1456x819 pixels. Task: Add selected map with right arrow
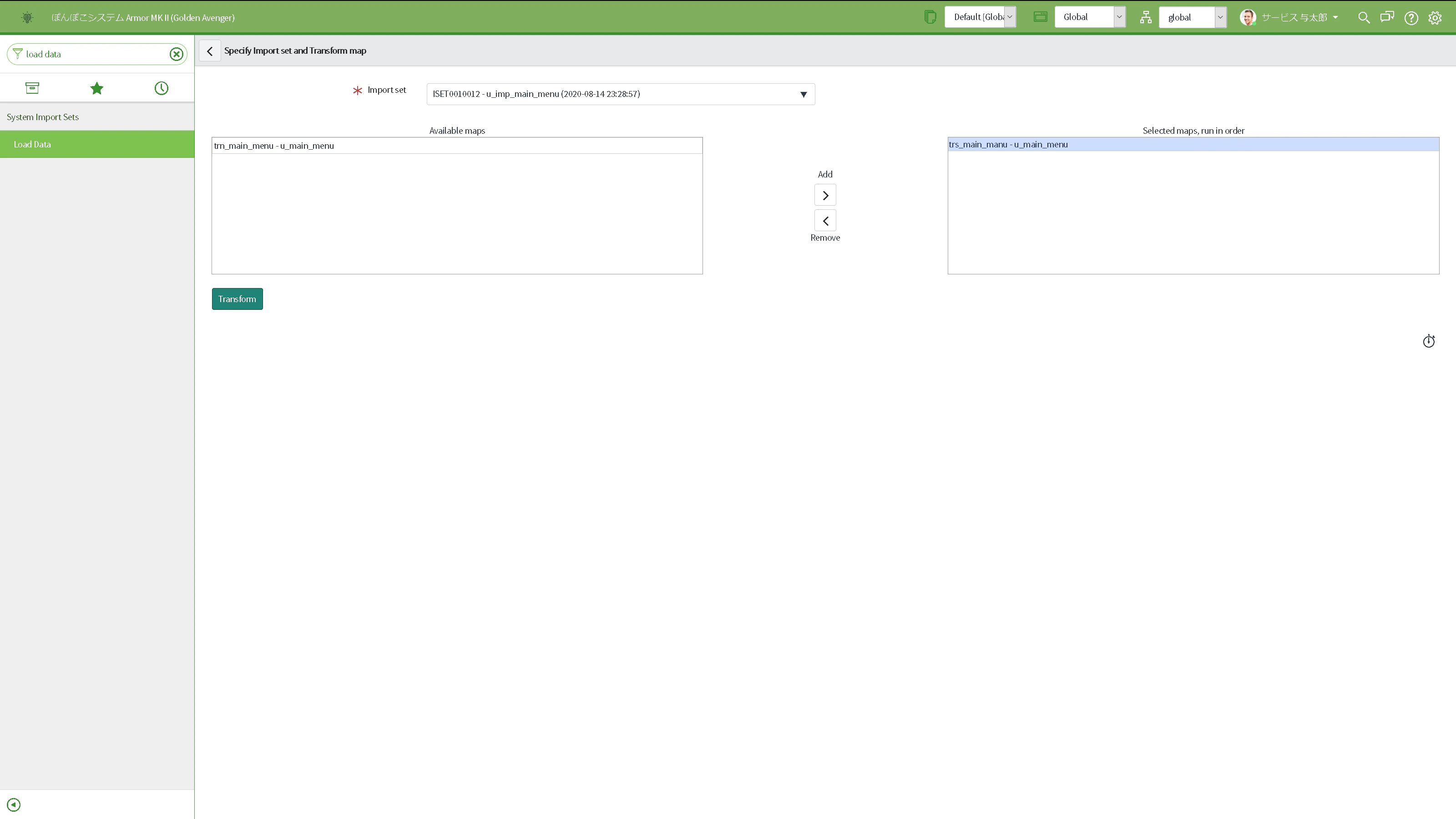point(825,196)
